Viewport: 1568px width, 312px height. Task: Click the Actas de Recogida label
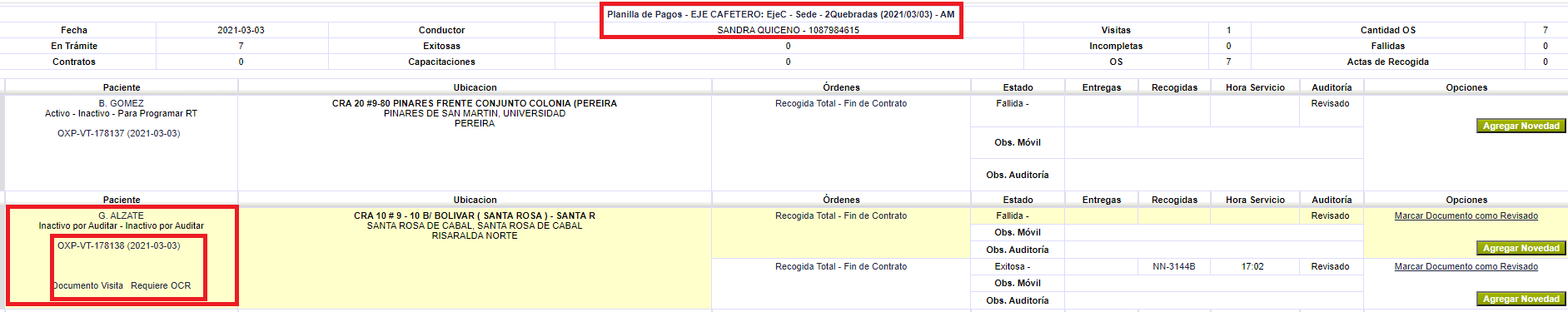[x=1387, y=62]
